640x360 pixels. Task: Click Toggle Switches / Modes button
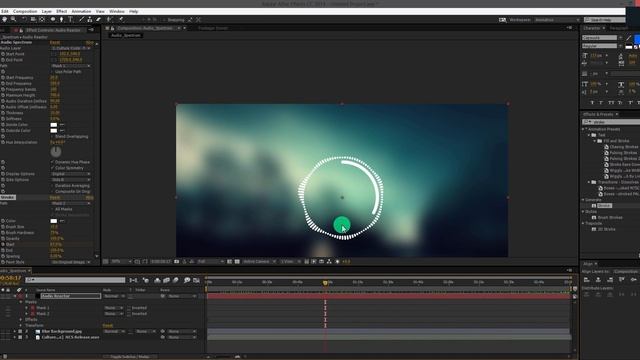[x=130, y=357]
